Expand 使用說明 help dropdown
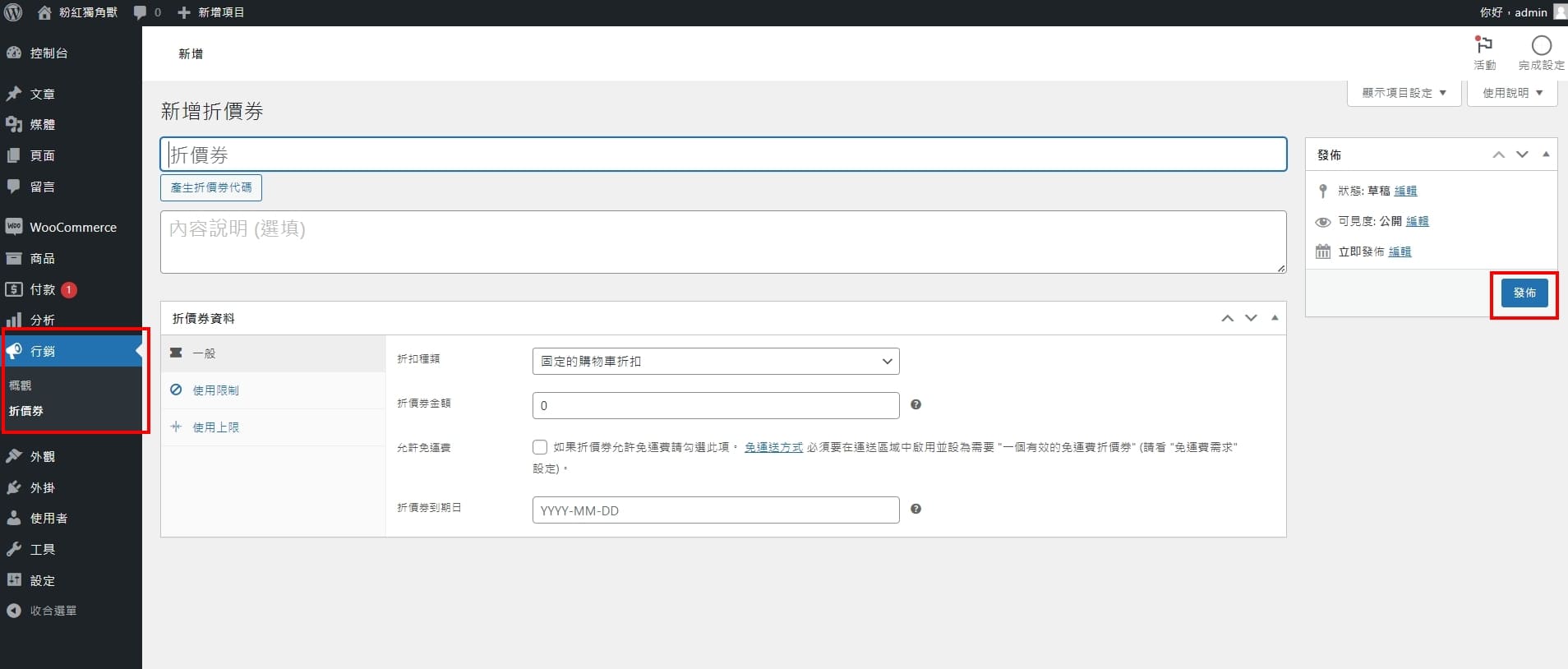The height and width of the screenshot is (669, 1568). pos(1513,93)
